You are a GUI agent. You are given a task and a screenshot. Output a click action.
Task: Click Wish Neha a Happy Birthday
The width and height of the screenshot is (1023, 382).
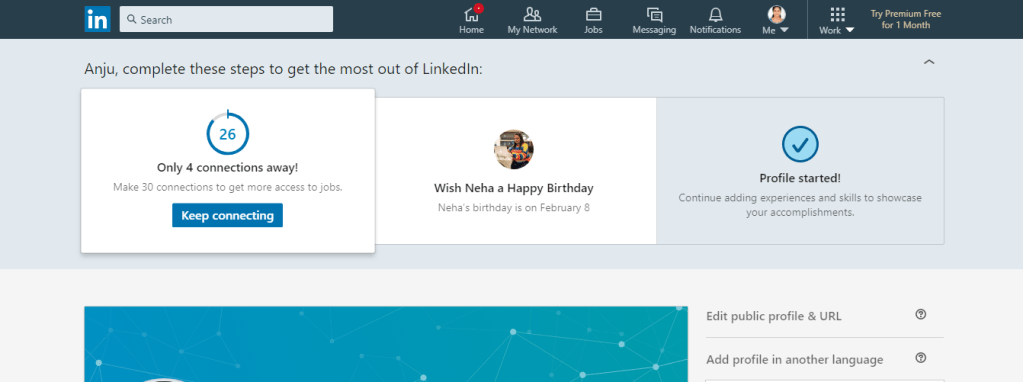click(513, 188)
